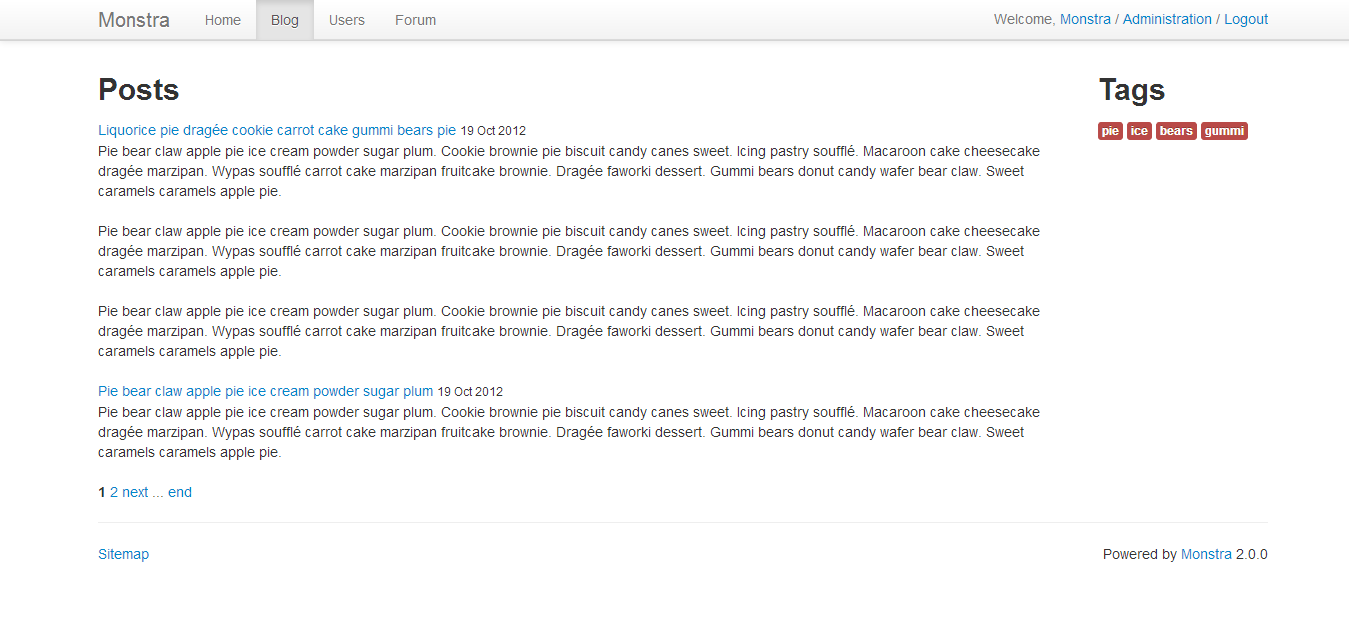Select the 'ice' tag badge

click(x=1139, y=131)
